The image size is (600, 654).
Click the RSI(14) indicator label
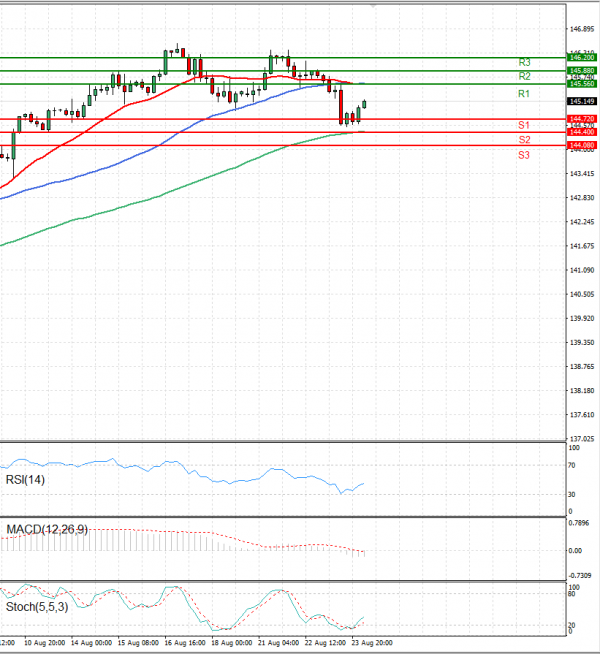pos(25,480)
